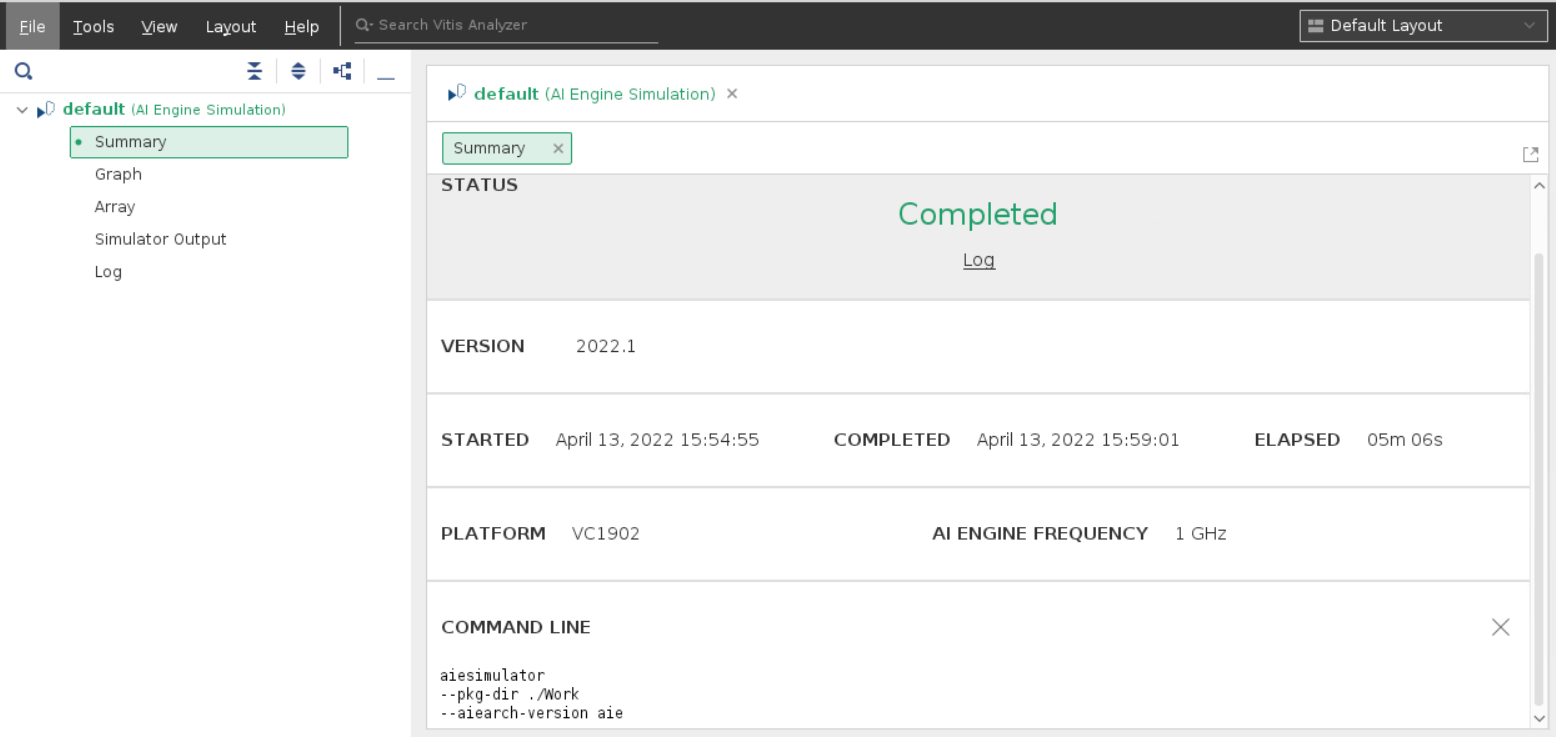Open the flow navigation icon in the toolbar

coord(342,71)
